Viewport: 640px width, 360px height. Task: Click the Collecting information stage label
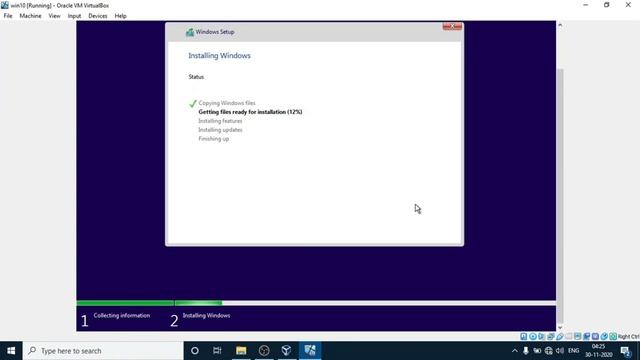(x=122, y=316)
